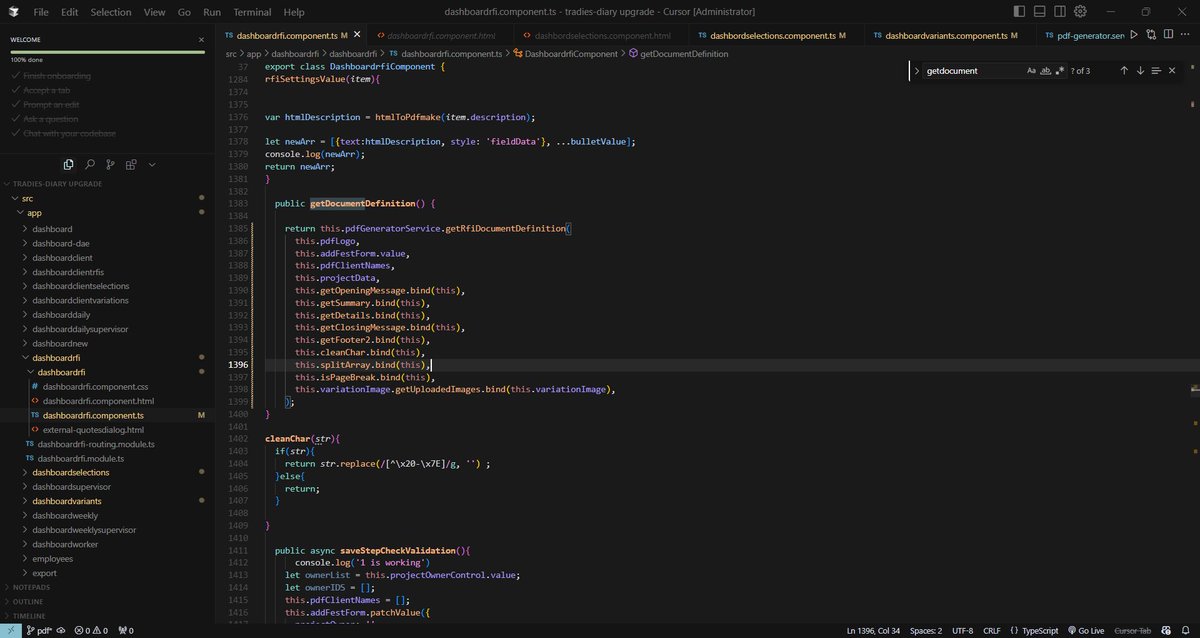Image resolution: width=1200 pixels, height=638 pixels.
Task: Open the Selection menu
Action: [x=111, y=12]
